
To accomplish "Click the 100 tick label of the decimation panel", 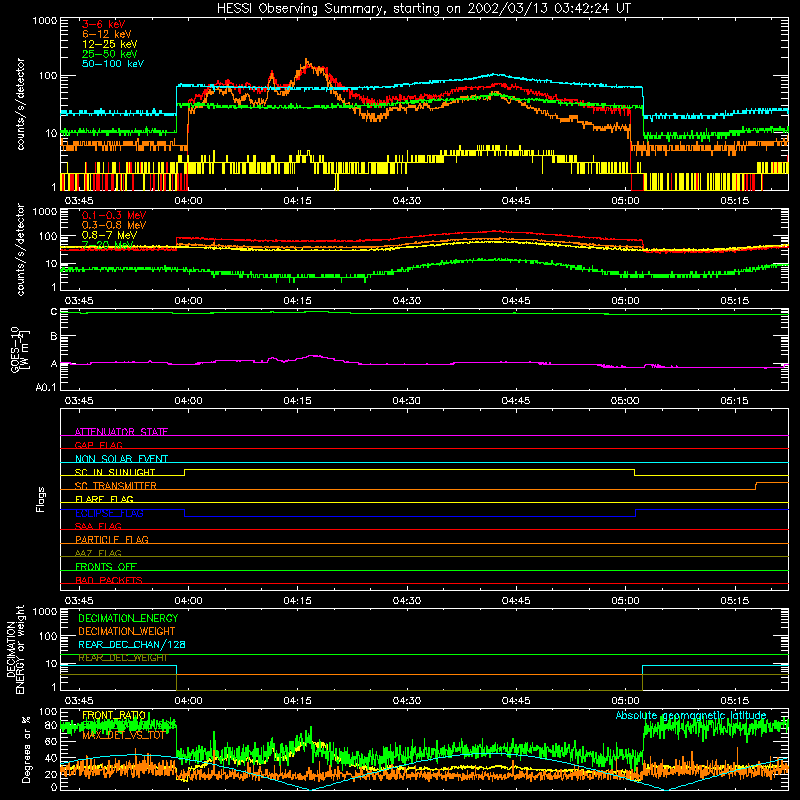I will [x=48, y=636].
